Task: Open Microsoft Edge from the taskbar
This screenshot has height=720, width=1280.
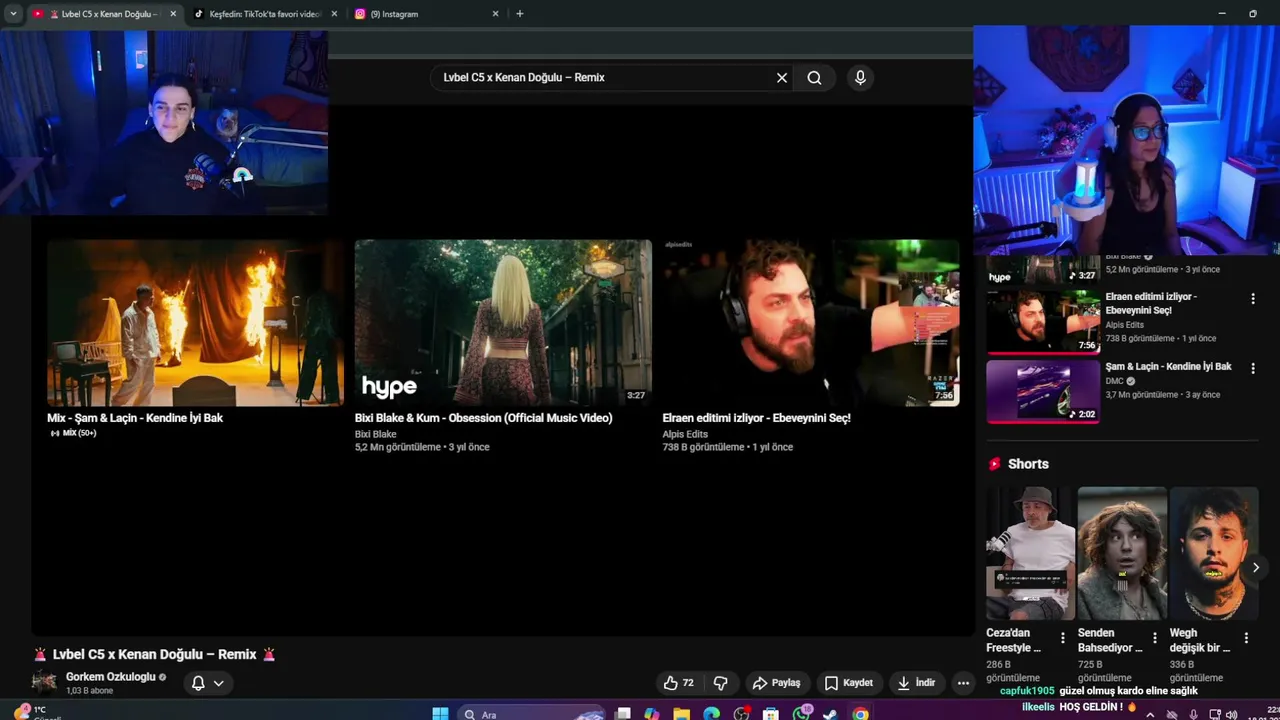Action: 711,714
